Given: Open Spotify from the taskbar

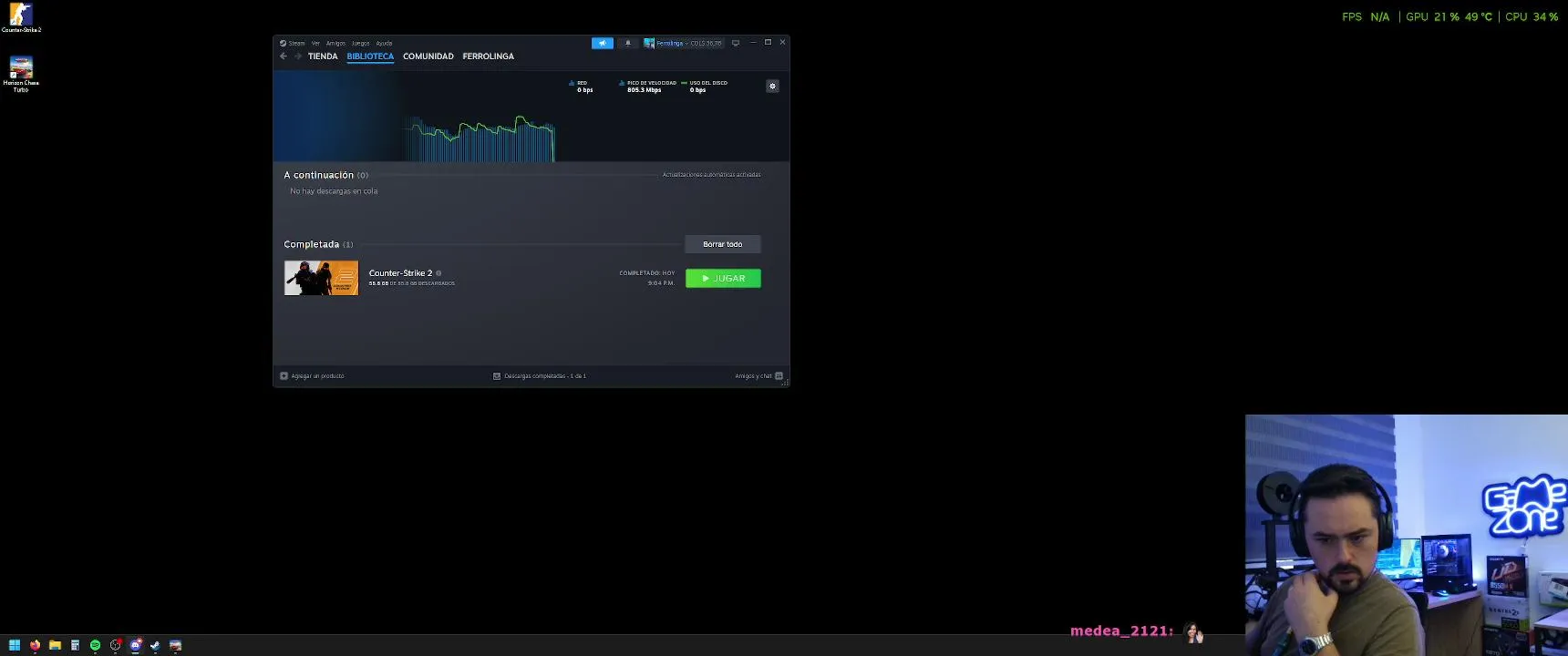Looking at the screenshot, I should (x=95, y=645).
